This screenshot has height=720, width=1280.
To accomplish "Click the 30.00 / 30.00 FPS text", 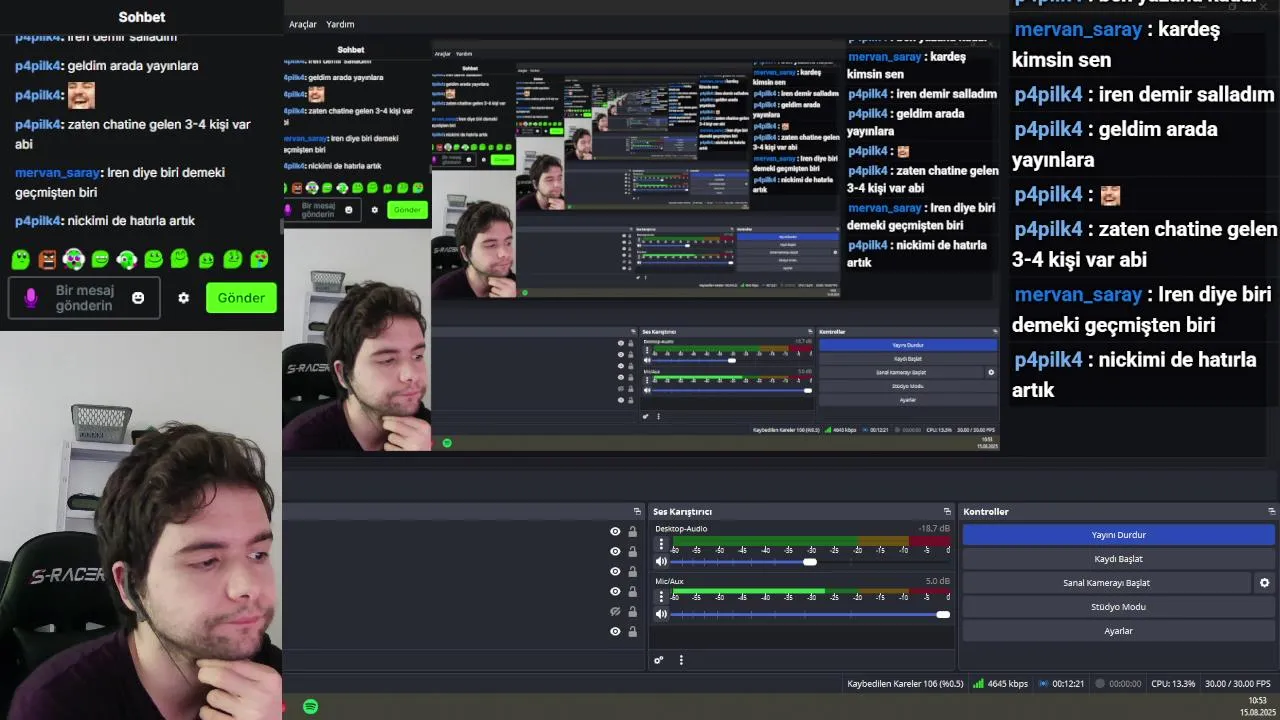I will (1238, 684).
